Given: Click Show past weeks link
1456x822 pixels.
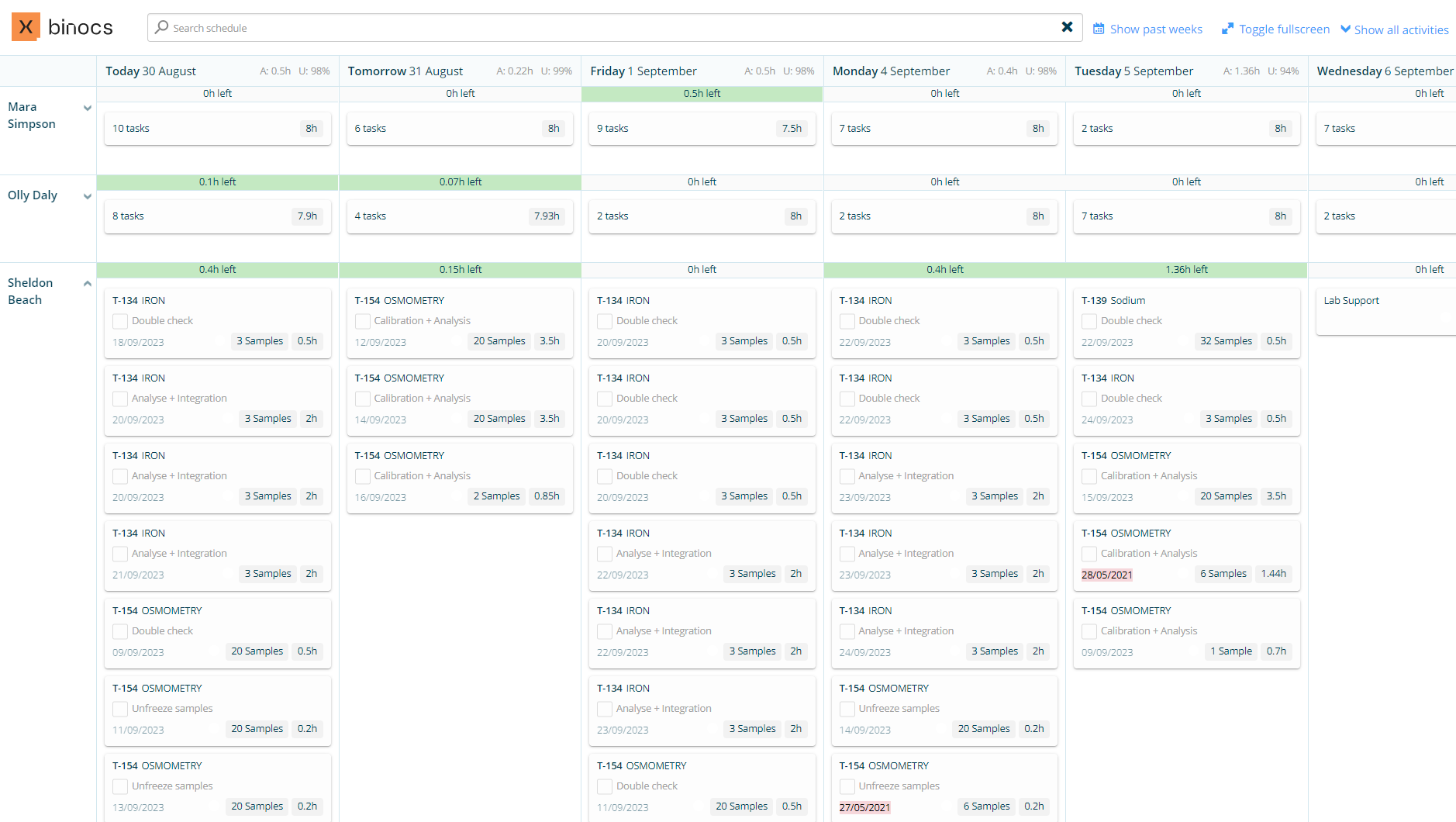Looking at the screenshot, I should tap(1156, 29).
